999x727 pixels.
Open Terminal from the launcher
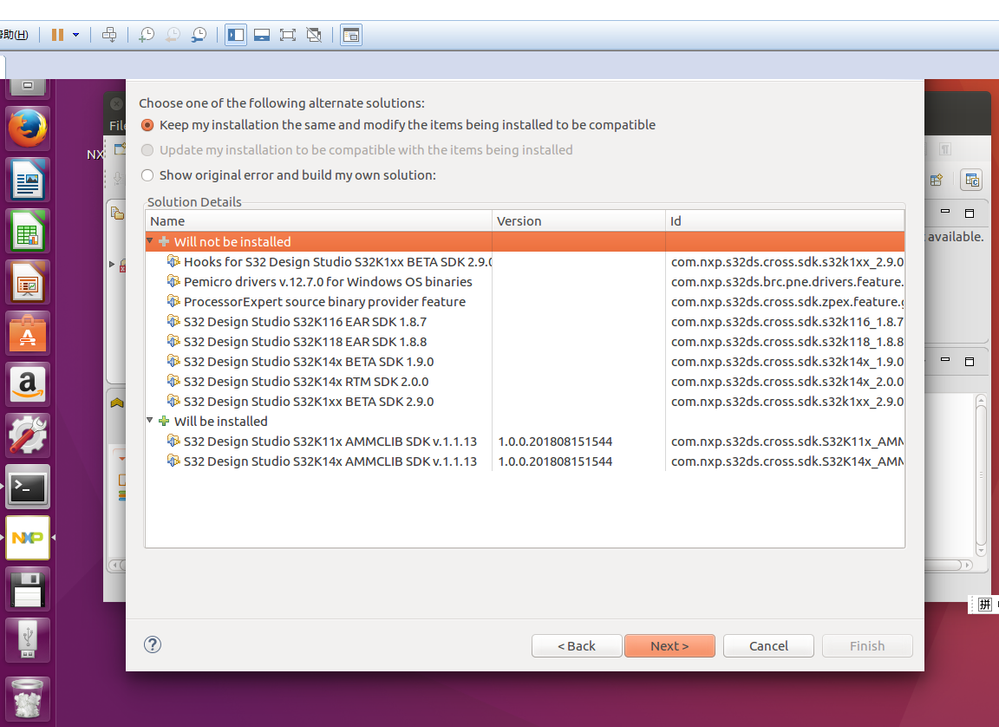pyautogui.click(x=27, y=487)
